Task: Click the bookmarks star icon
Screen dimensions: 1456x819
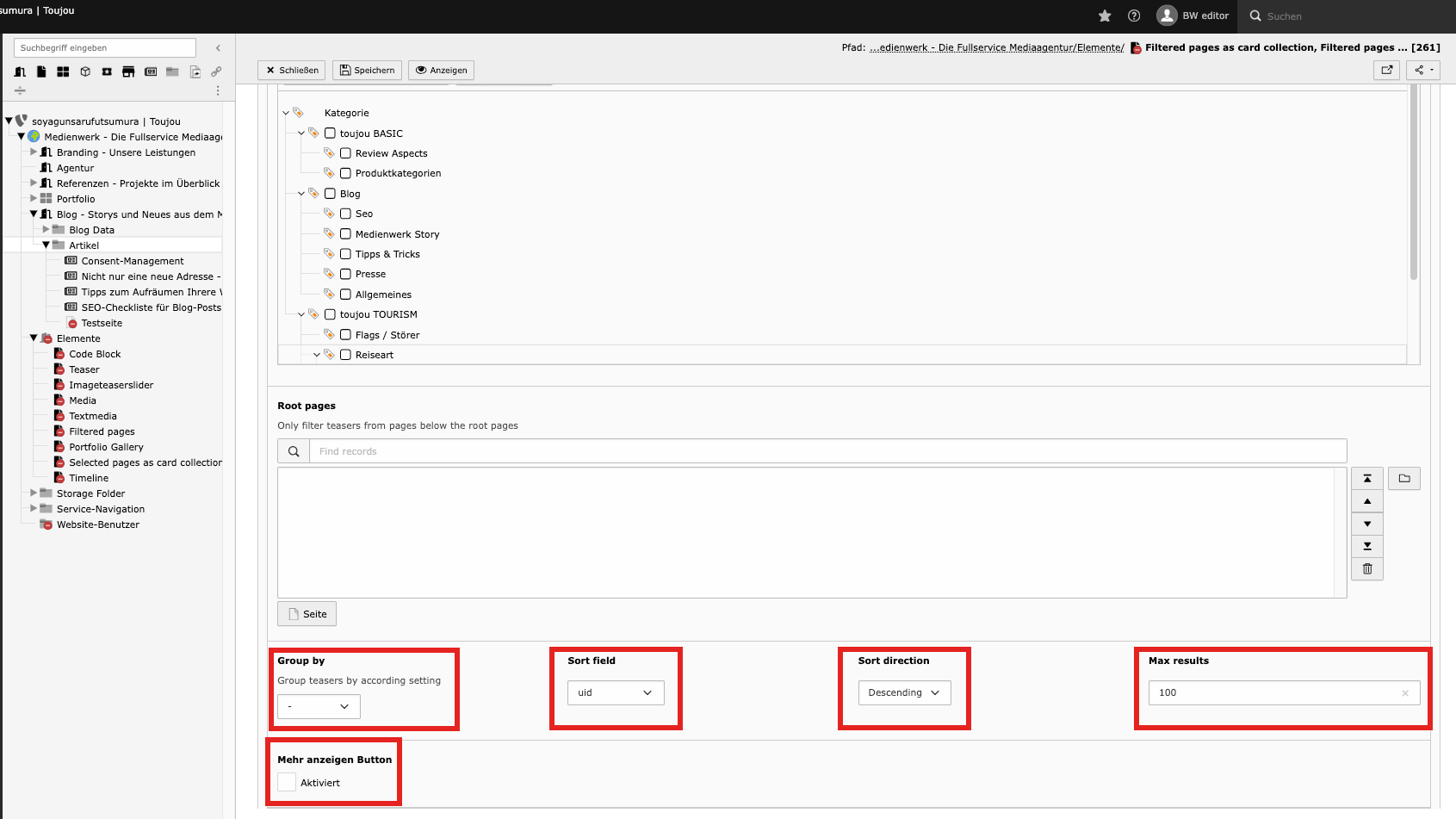Action: click(1105, 16)
